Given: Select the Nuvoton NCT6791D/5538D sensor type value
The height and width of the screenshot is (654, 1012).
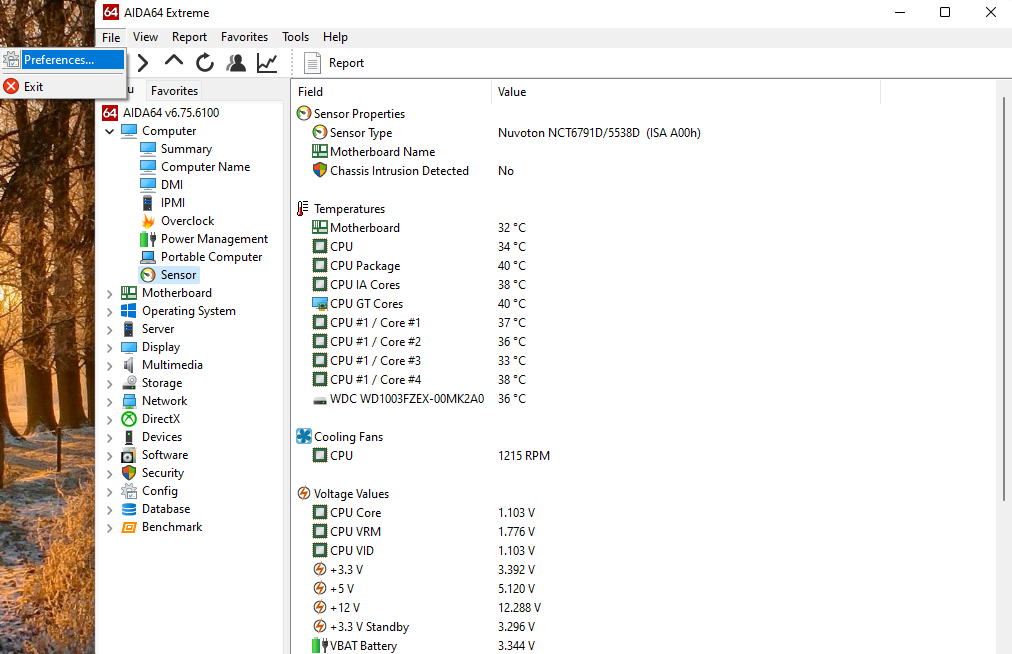Looking at the screenshot, I should point(599,133).
